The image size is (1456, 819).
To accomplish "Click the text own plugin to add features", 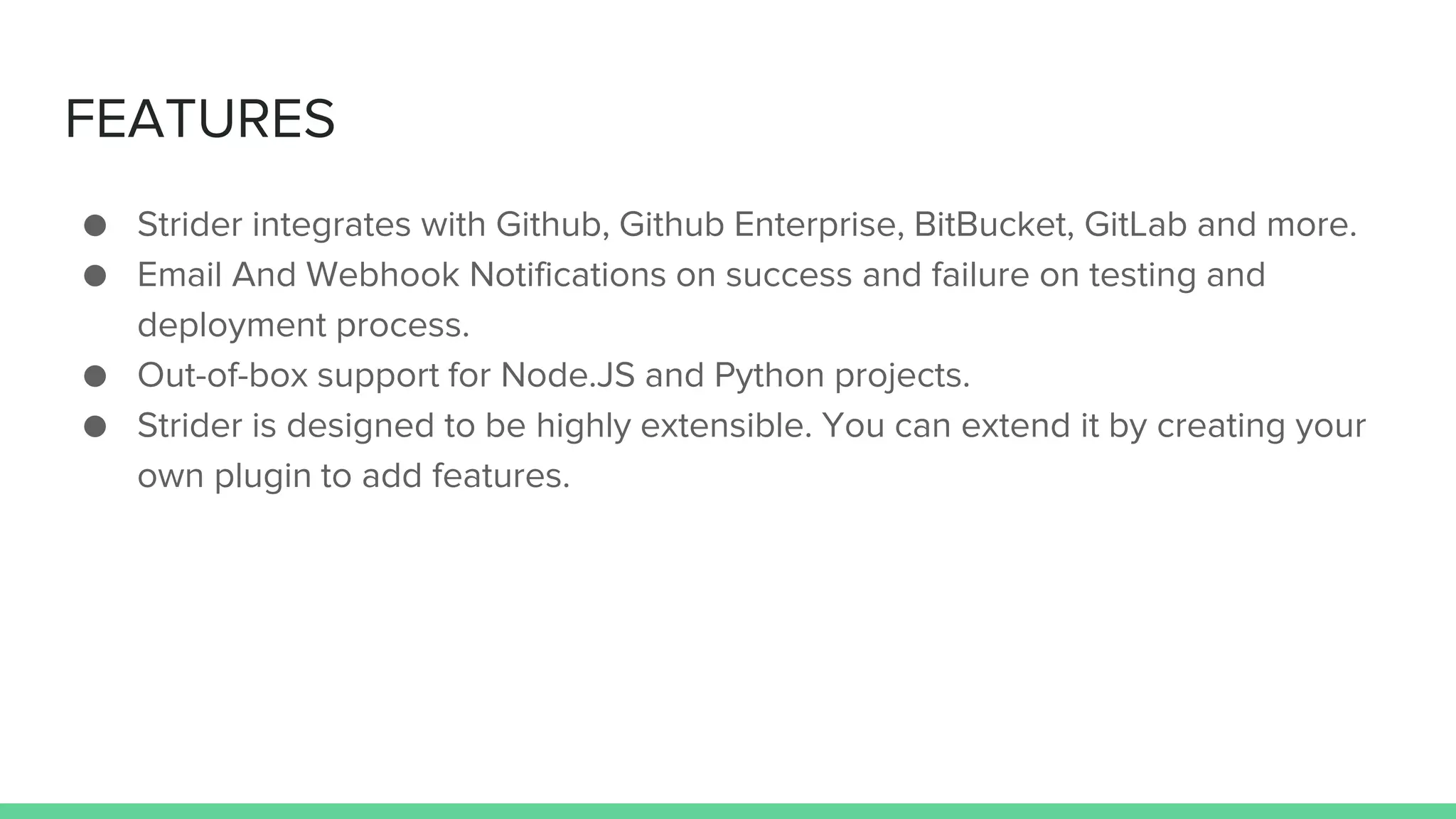I will pos(353,476).
